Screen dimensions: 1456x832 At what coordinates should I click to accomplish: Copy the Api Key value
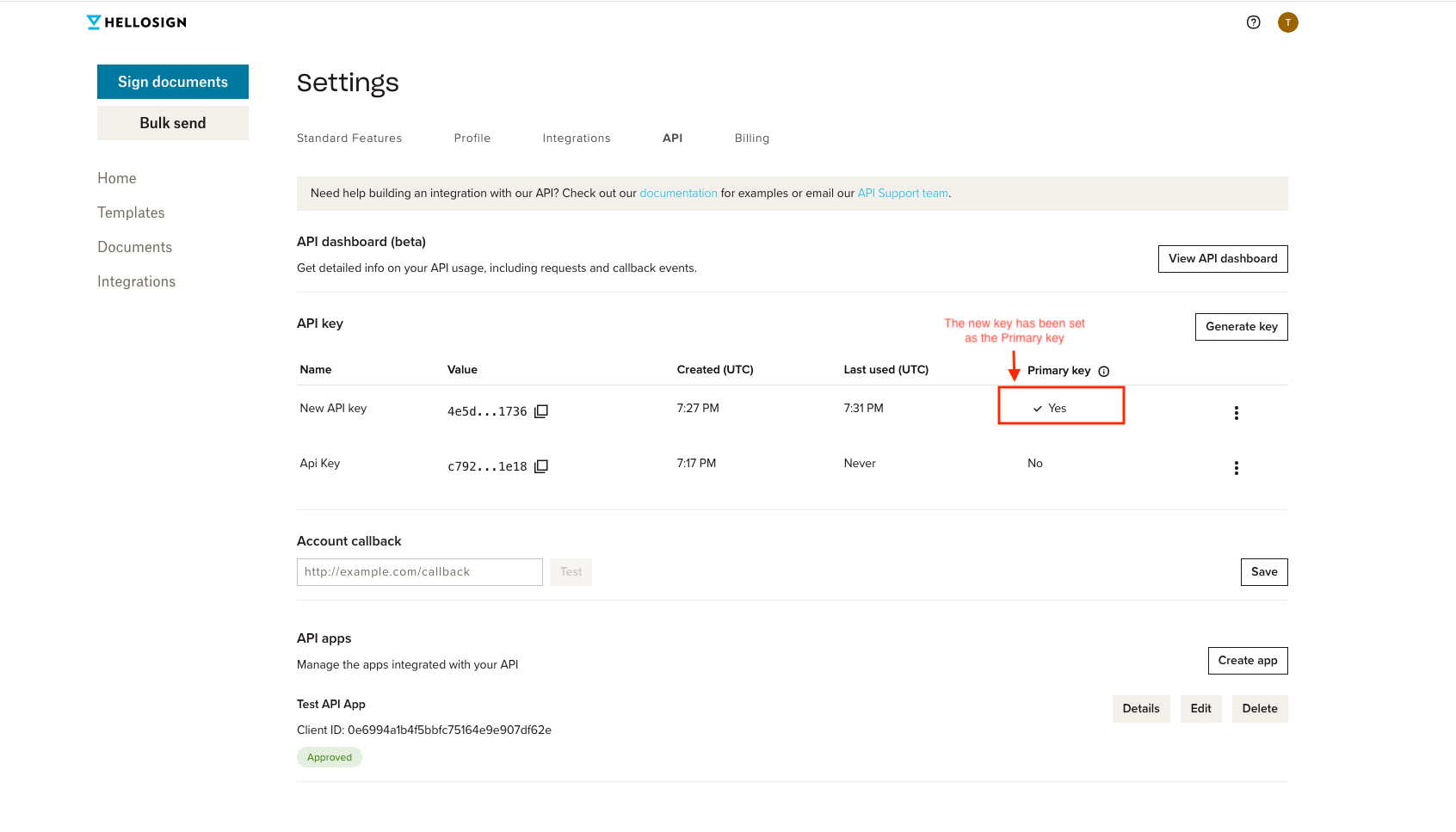[540, 466]
